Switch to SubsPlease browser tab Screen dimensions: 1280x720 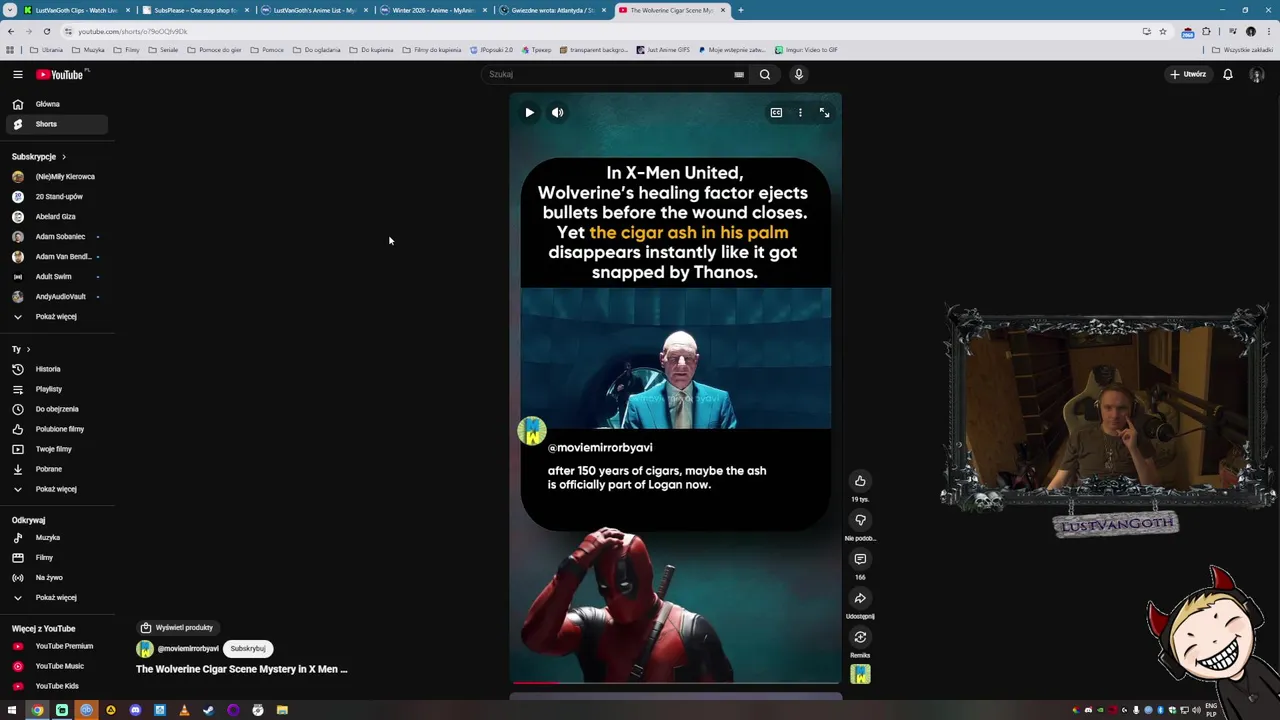pos(194,10)
